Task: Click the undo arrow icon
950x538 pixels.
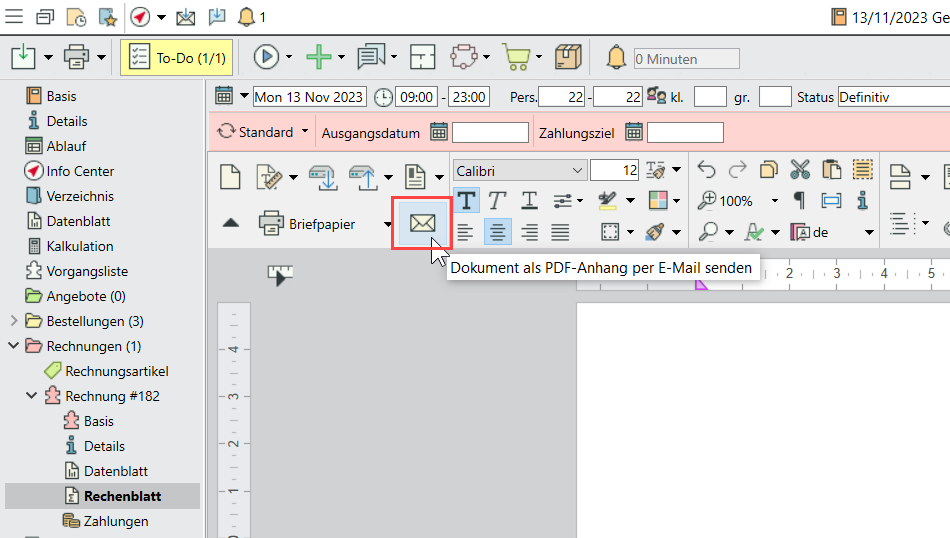Action: tap(706, 170)
